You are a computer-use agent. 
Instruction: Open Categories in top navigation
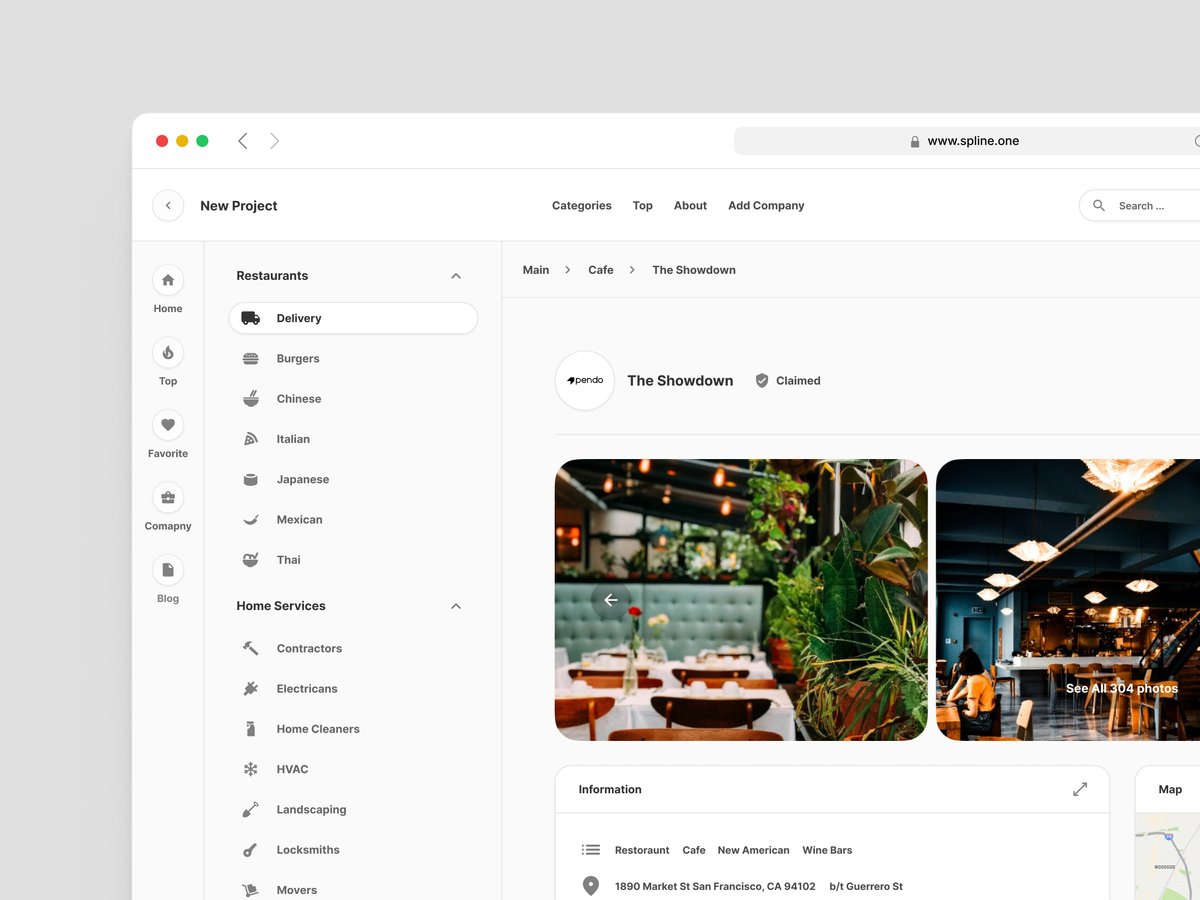pos(582,206)
